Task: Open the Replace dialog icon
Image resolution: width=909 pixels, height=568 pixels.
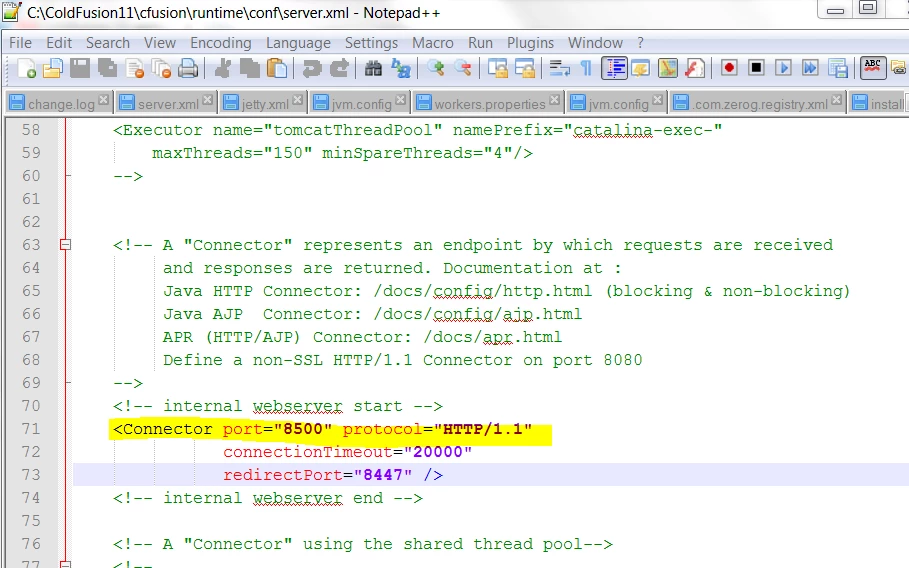Action: (x=401, y=68)
